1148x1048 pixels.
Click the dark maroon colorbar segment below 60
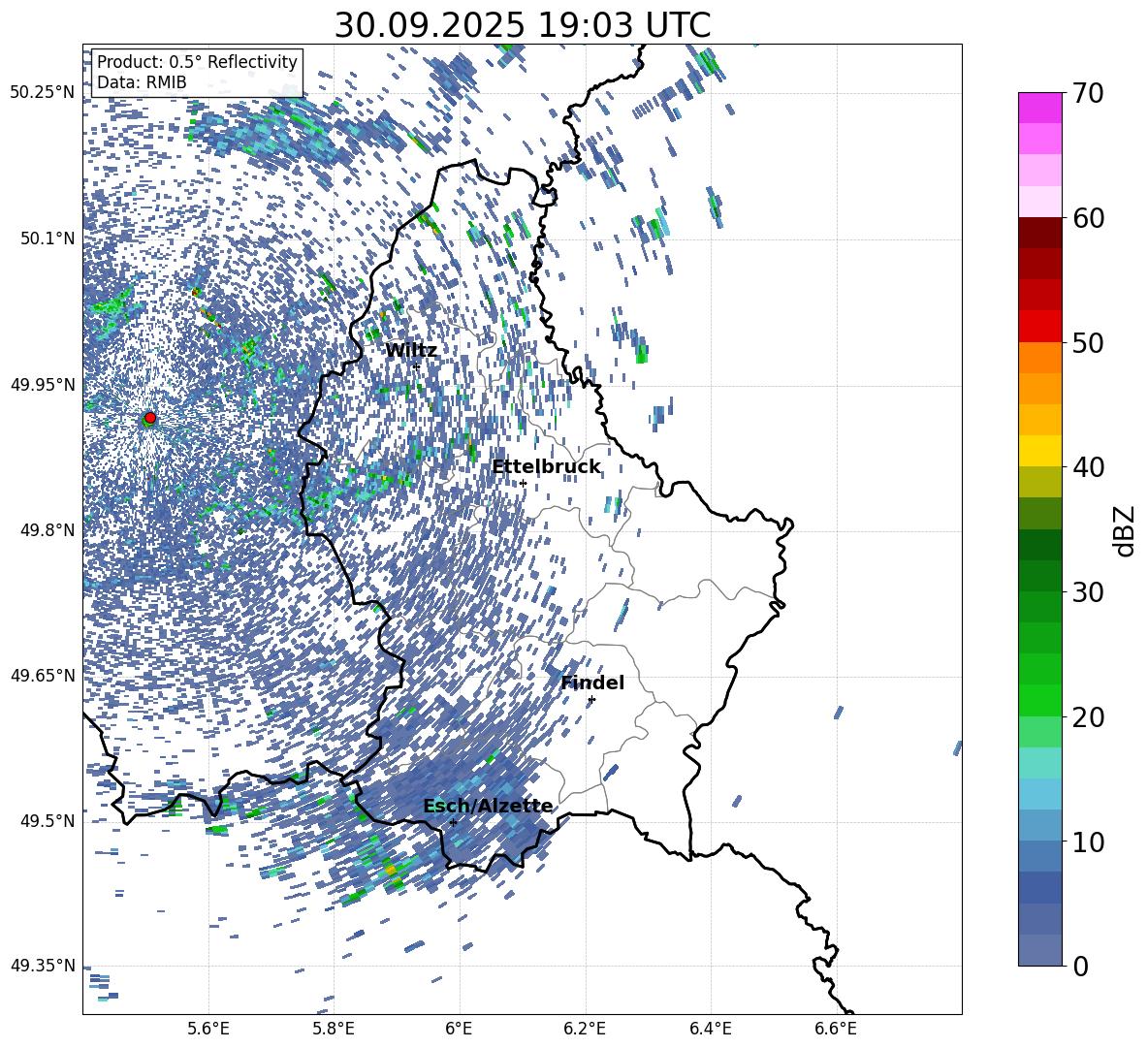(1039, 233)
